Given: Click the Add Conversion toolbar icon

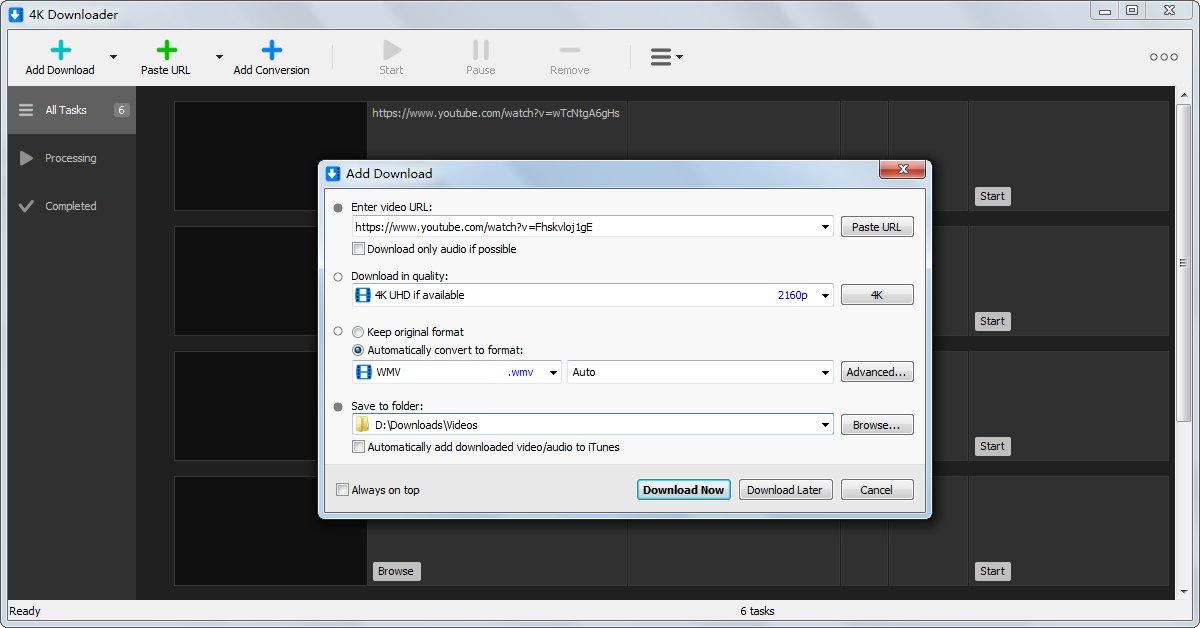Looking at the screenshot, I should pos(271,50).
